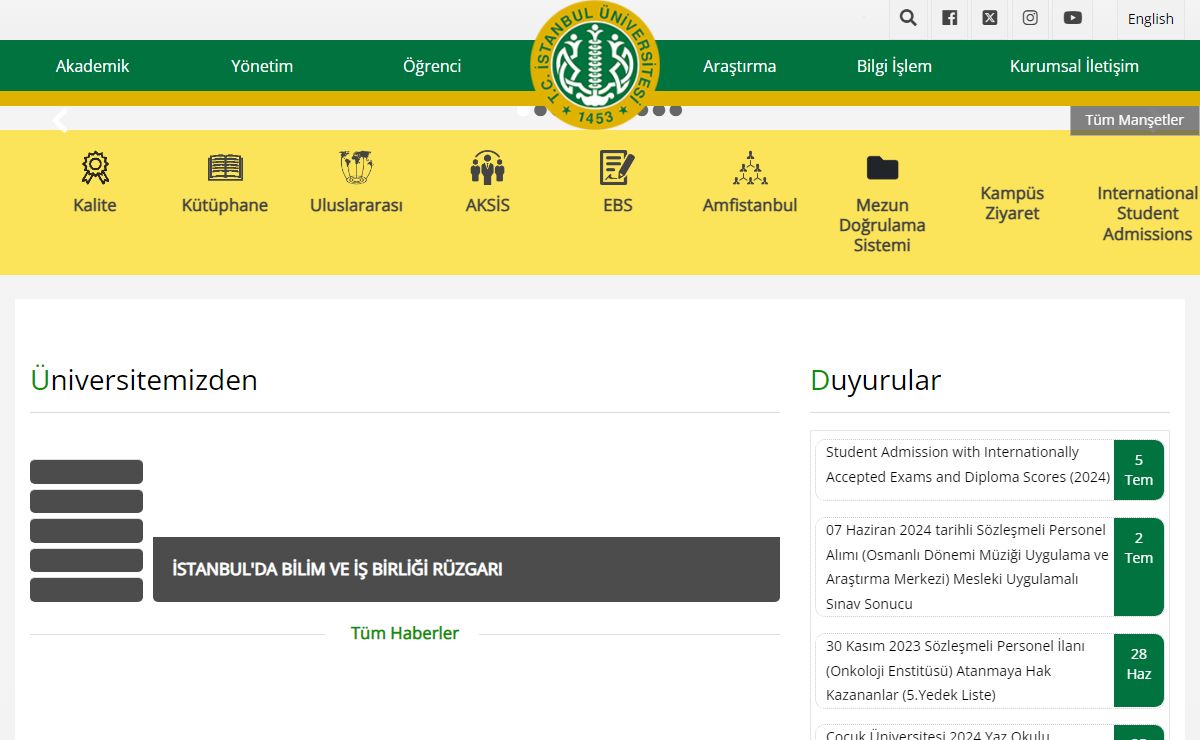Open the Tüm Haberler link
The height and width of the screenshot is (740, 1200).
404,633
